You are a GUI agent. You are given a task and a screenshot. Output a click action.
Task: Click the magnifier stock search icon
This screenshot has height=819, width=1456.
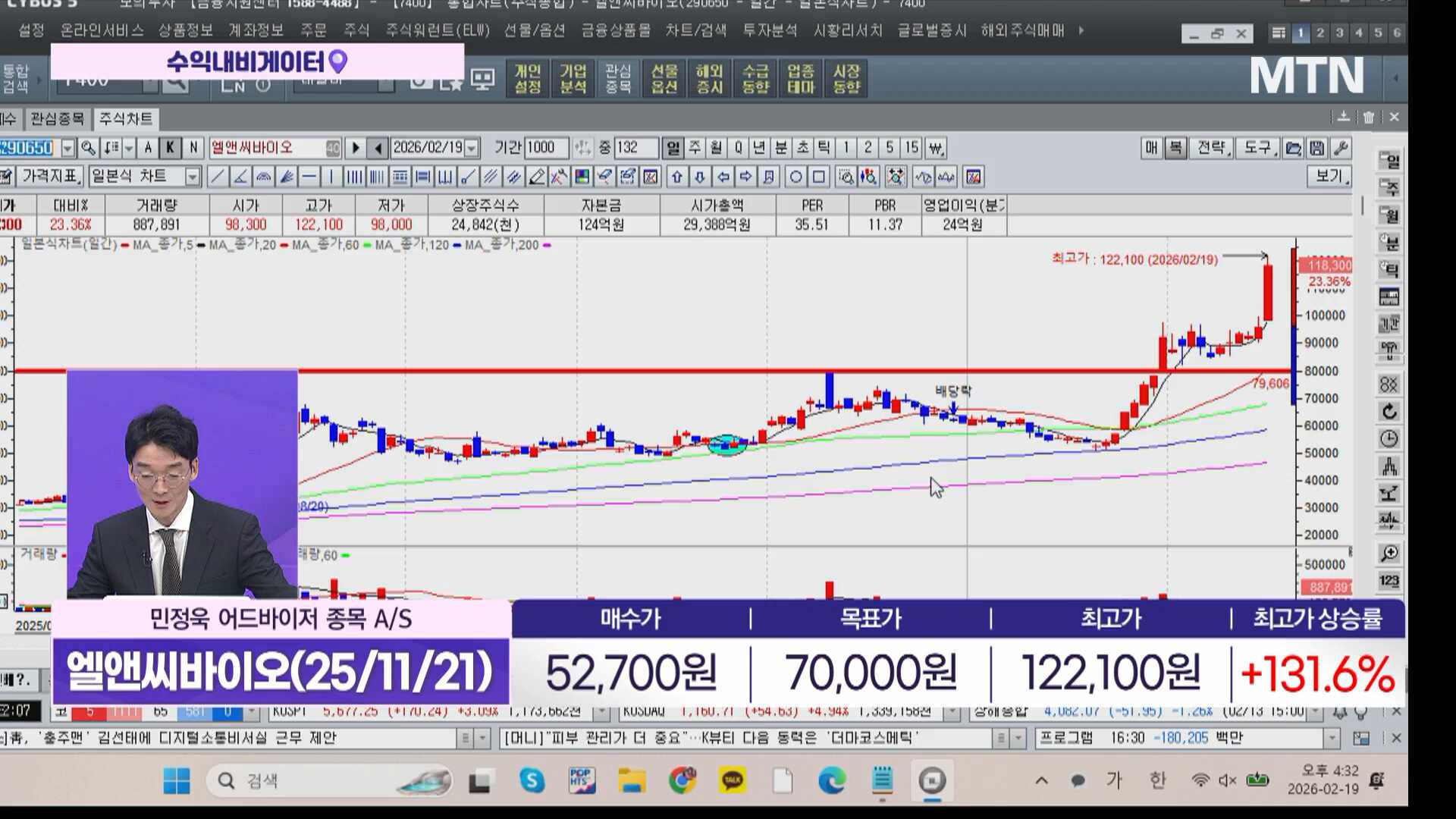[88, 148]
